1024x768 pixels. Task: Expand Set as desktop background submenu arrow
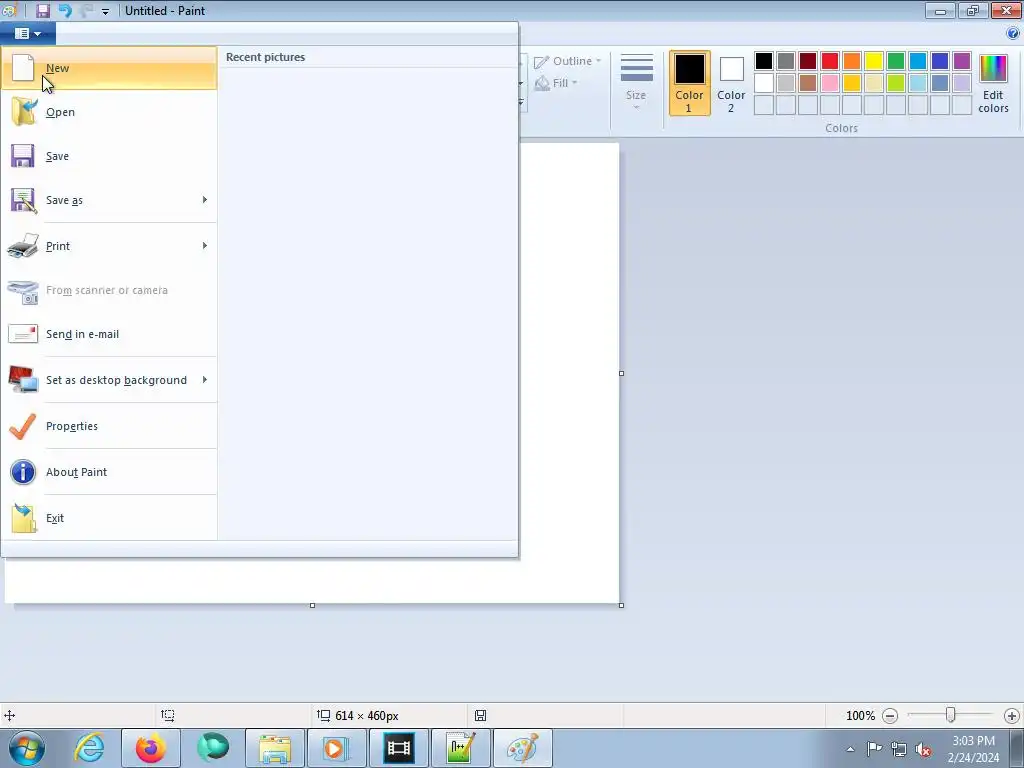tap(205, 380)
